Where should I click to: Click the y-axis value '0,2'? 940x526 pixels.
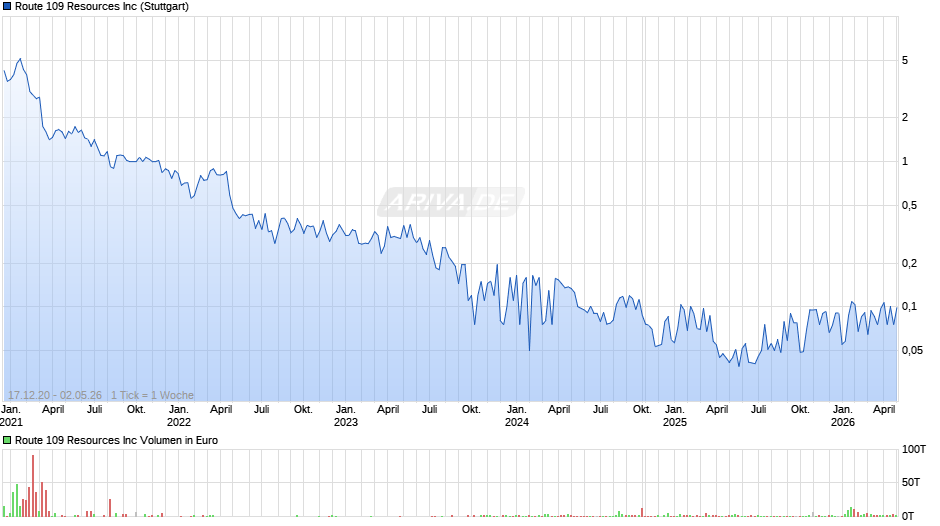tap(909, 263)
